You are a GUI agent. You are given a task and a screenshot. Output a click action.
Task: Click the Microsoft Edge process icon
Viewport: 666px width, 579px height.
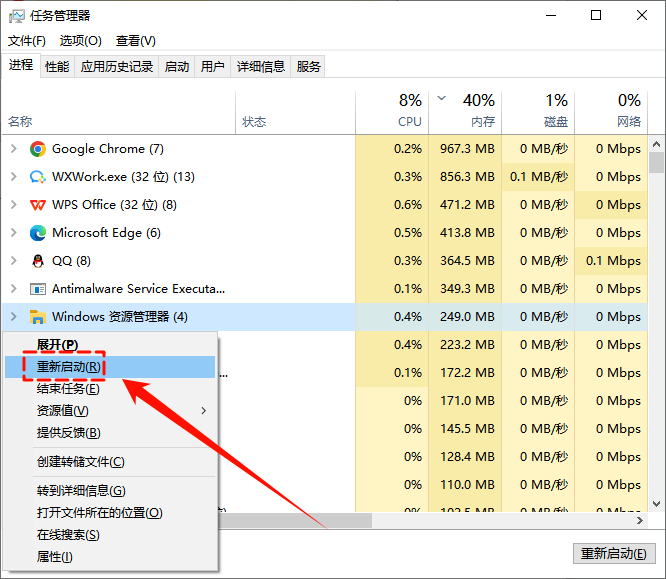[x=38, y=233]
